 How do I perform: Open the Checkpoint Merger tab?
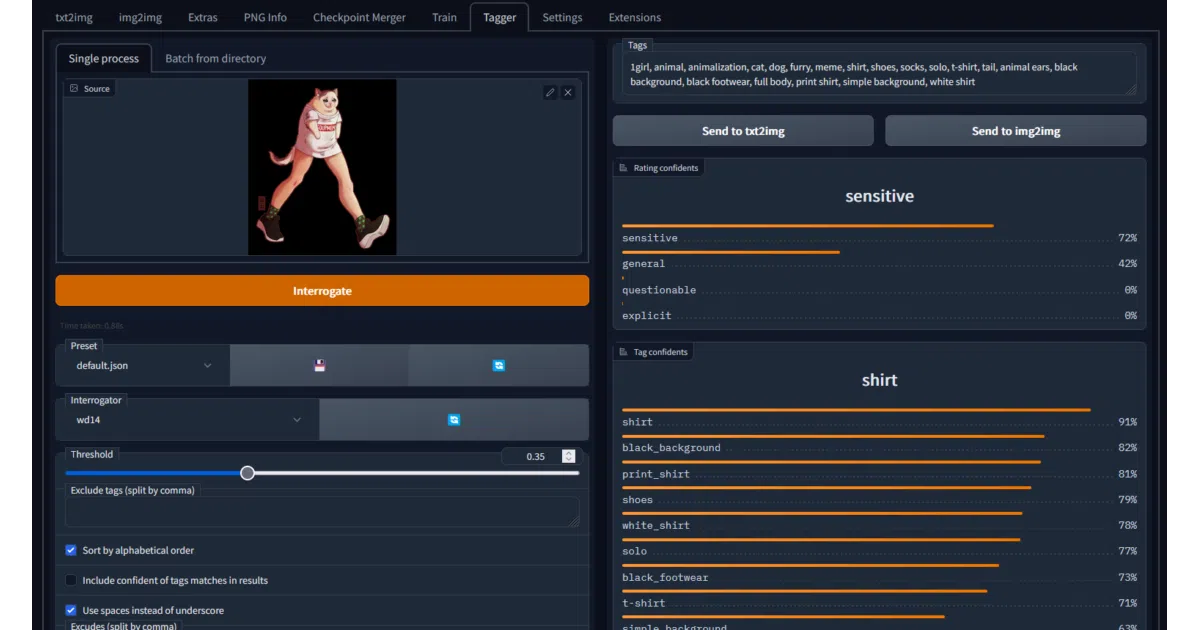pyautogui.click(x=360, y=17)
